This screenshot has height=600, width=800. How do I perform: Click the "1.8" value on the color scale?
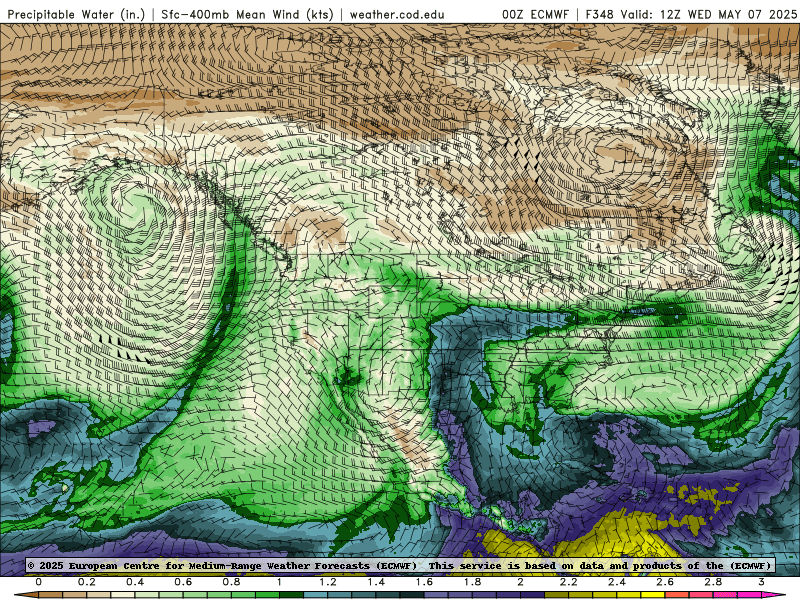click(x=472, y=582)
